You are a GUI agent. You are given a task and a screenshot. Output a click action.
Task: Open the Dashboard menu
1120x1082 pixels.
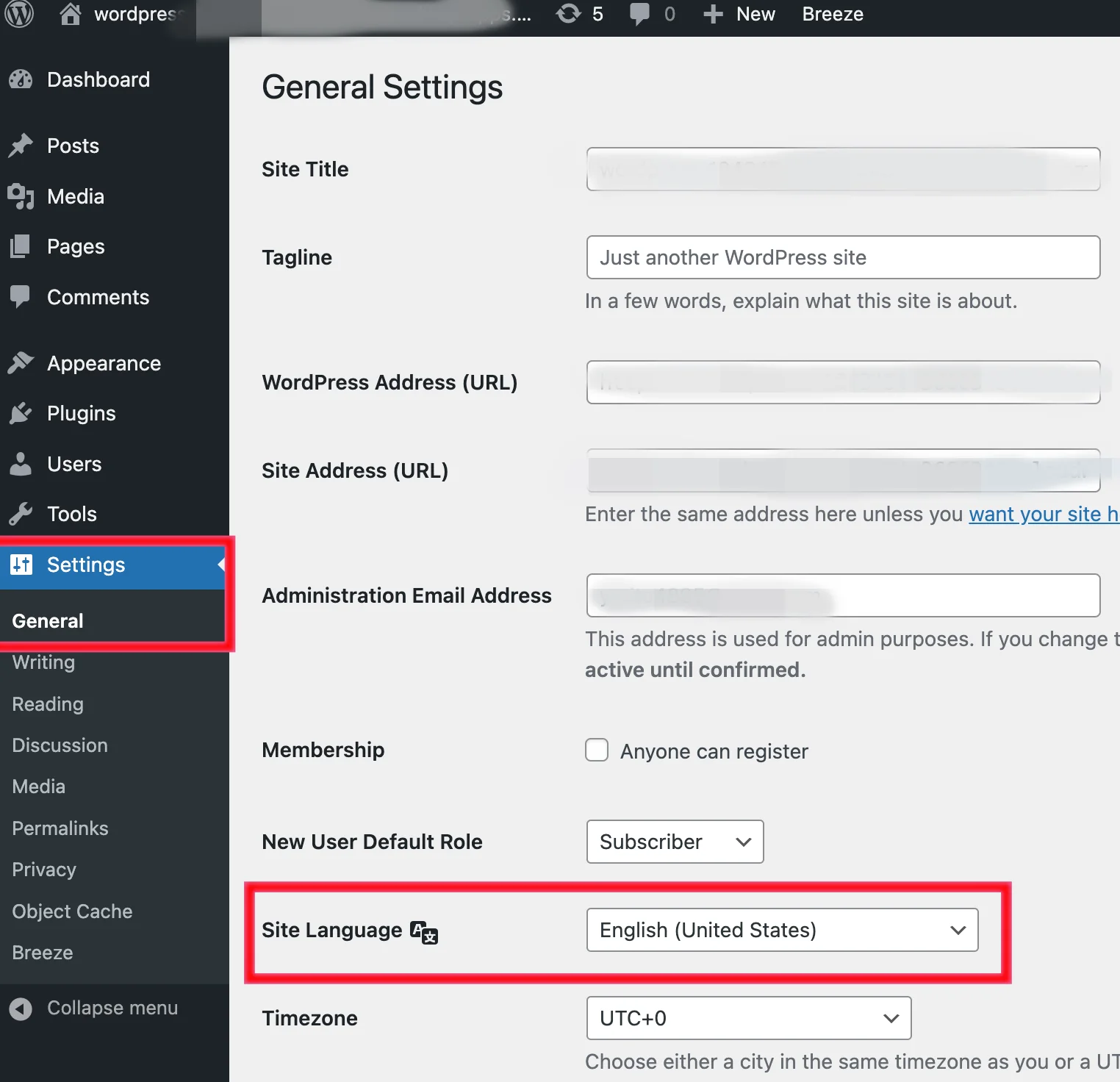click(x=98, y=79)
